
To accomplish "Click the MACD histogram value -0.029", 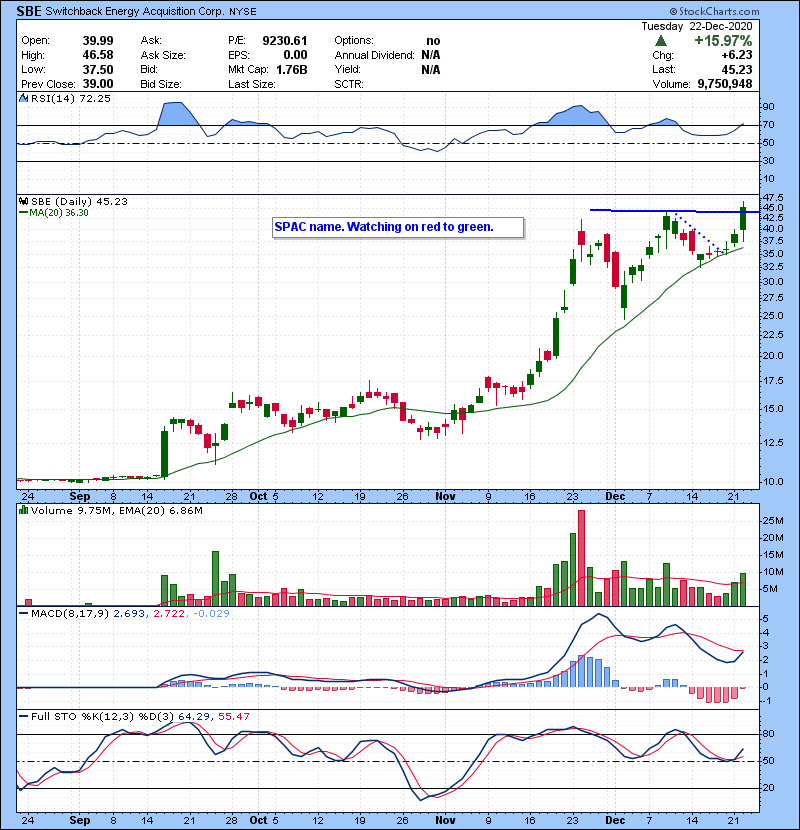I will (211, 614).
